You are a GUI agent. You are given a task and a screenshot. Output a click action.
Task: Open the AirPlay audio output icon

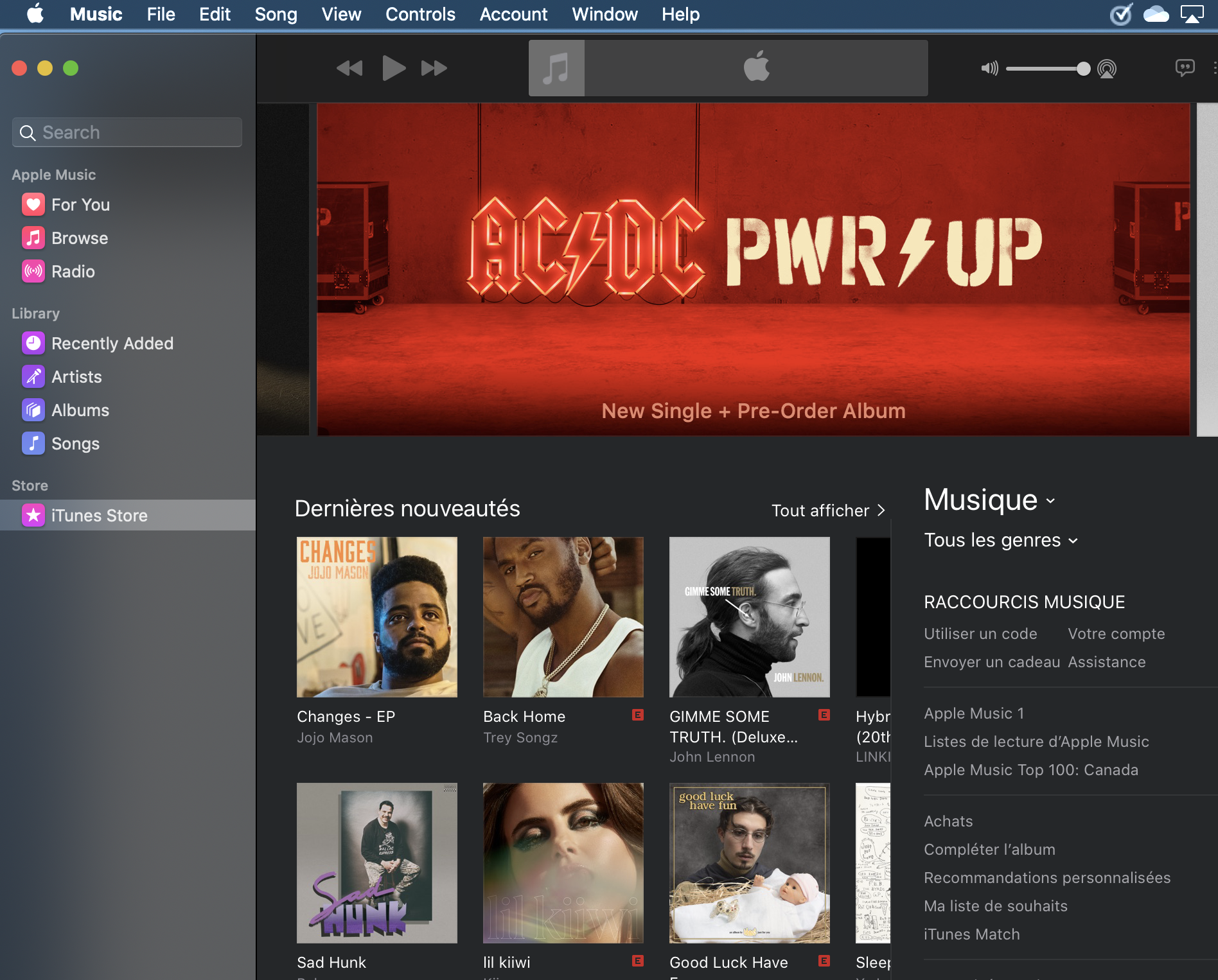(x=1107, y=69)
